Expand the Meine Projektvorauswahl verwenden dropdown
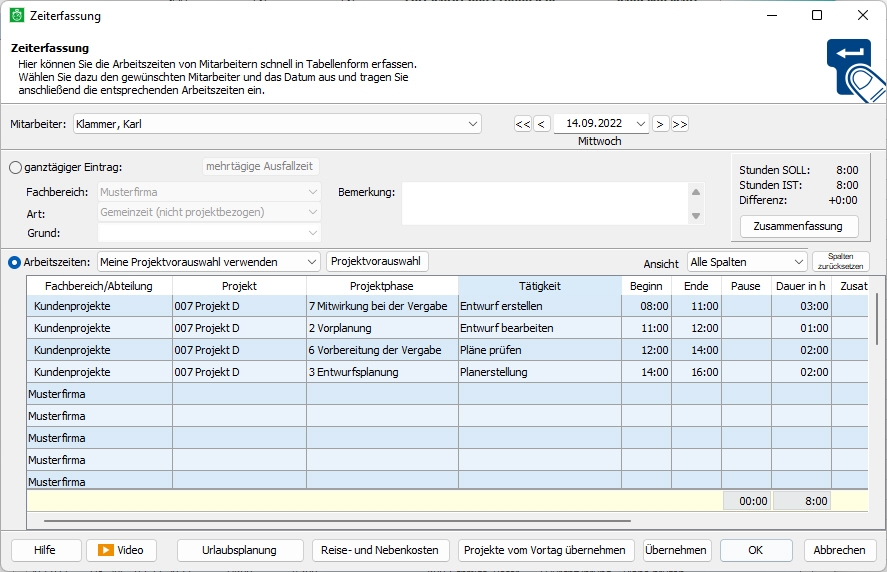Viewport: 887px width, 572px height. click(x=311, y=262)
